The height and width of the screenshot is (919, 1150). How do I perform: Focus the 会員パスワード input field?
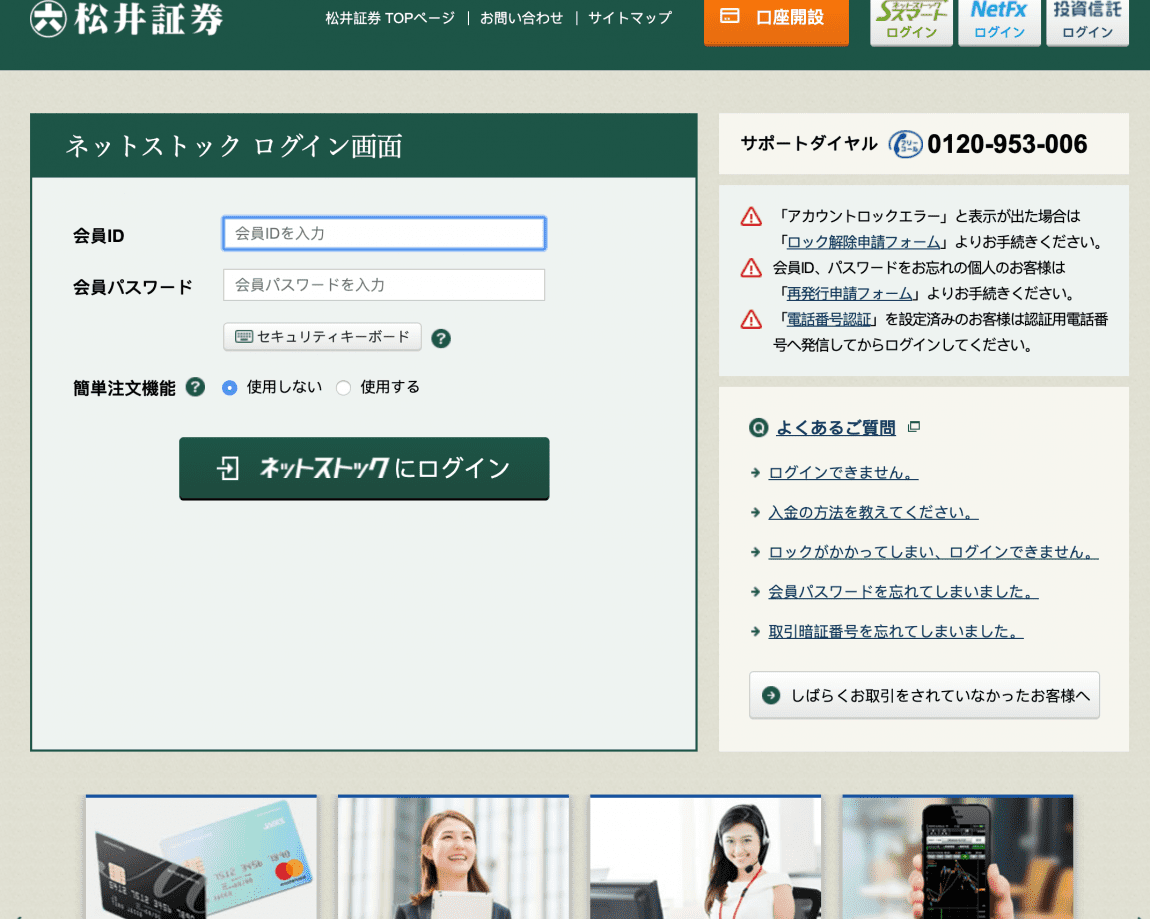click(x=384, y=285)
